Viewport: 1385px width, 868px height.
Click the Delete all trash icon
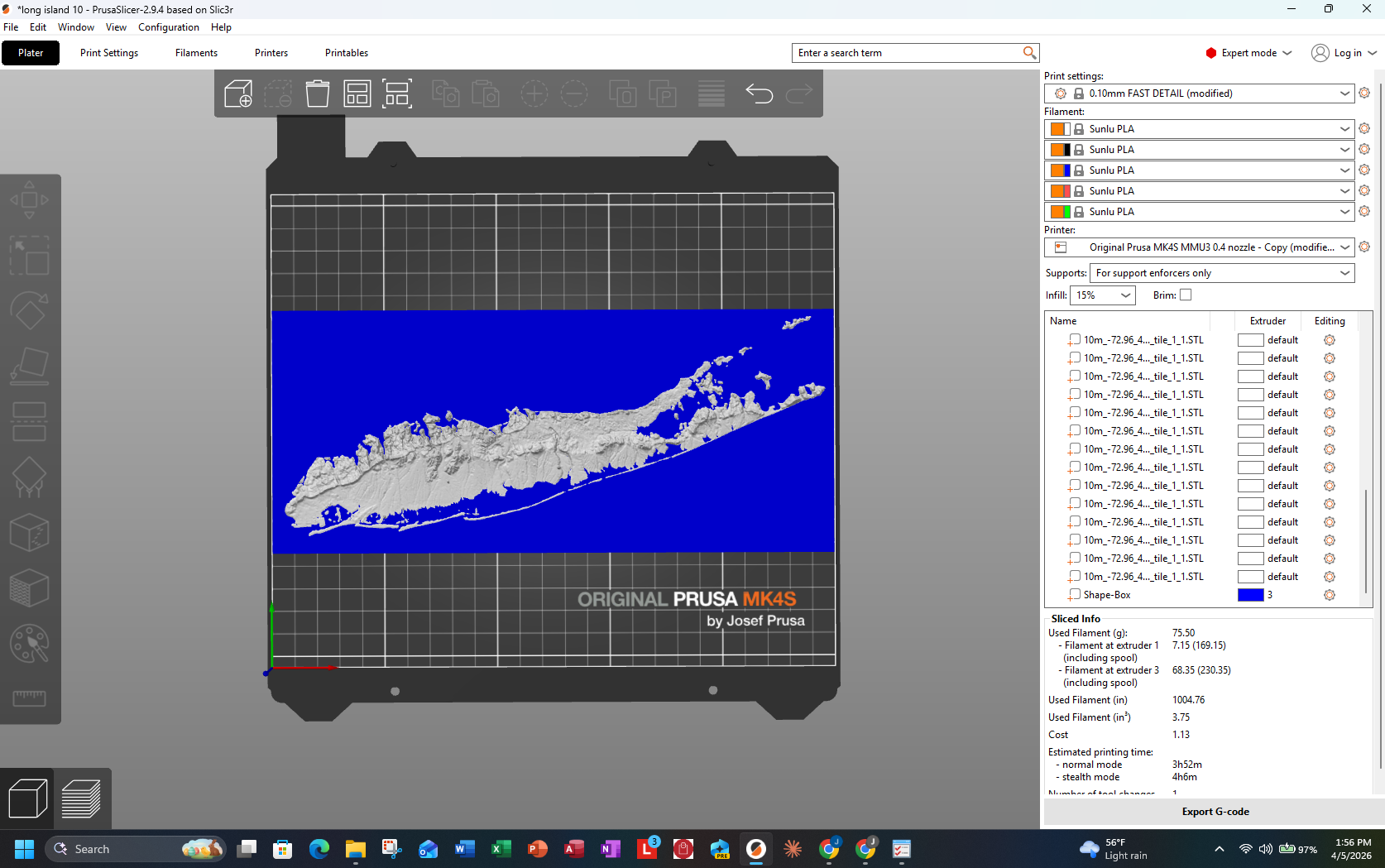318,94
